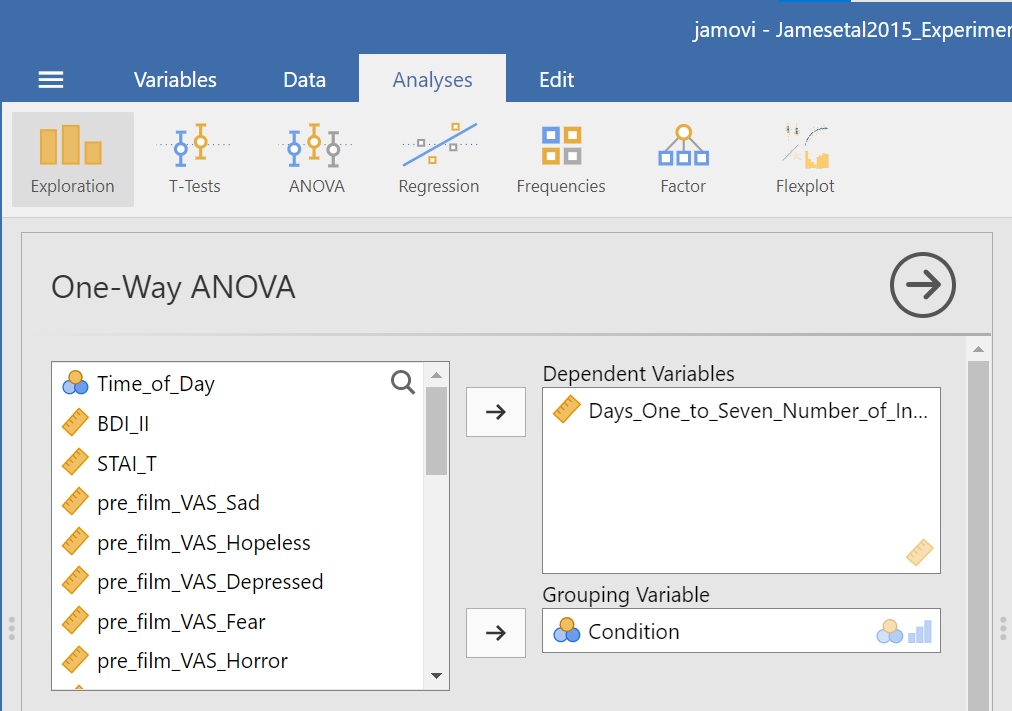Collapse the One-Way ANOVA options panel
This screenshot has width=1012, height=711.
click(x=922, y=285)
